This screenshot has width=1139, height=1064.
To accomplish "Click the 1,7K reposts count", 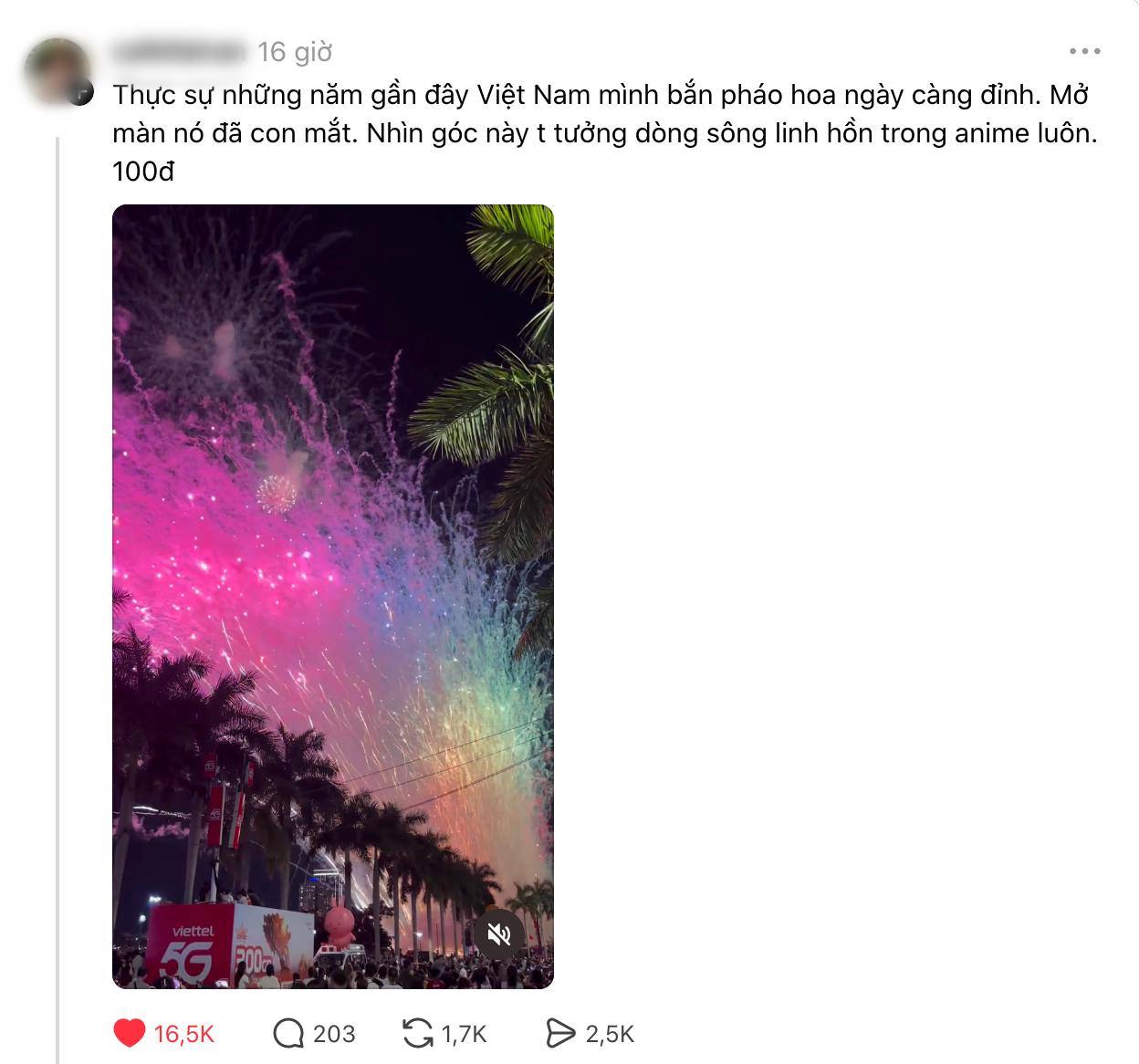I will [465, 1034].
